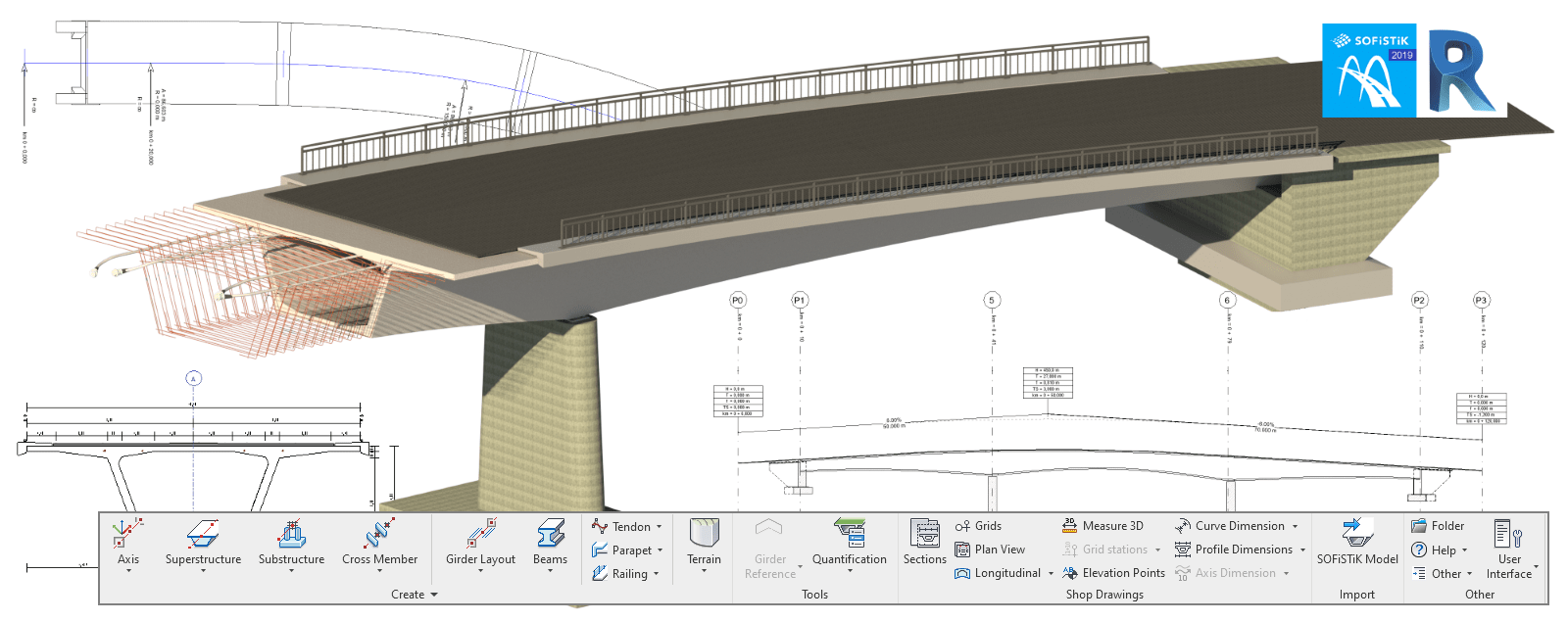The width and height of the screenshot is (1568, 622).
Task: Click the Shop Drawings panel title
Action: [1104, 595]
